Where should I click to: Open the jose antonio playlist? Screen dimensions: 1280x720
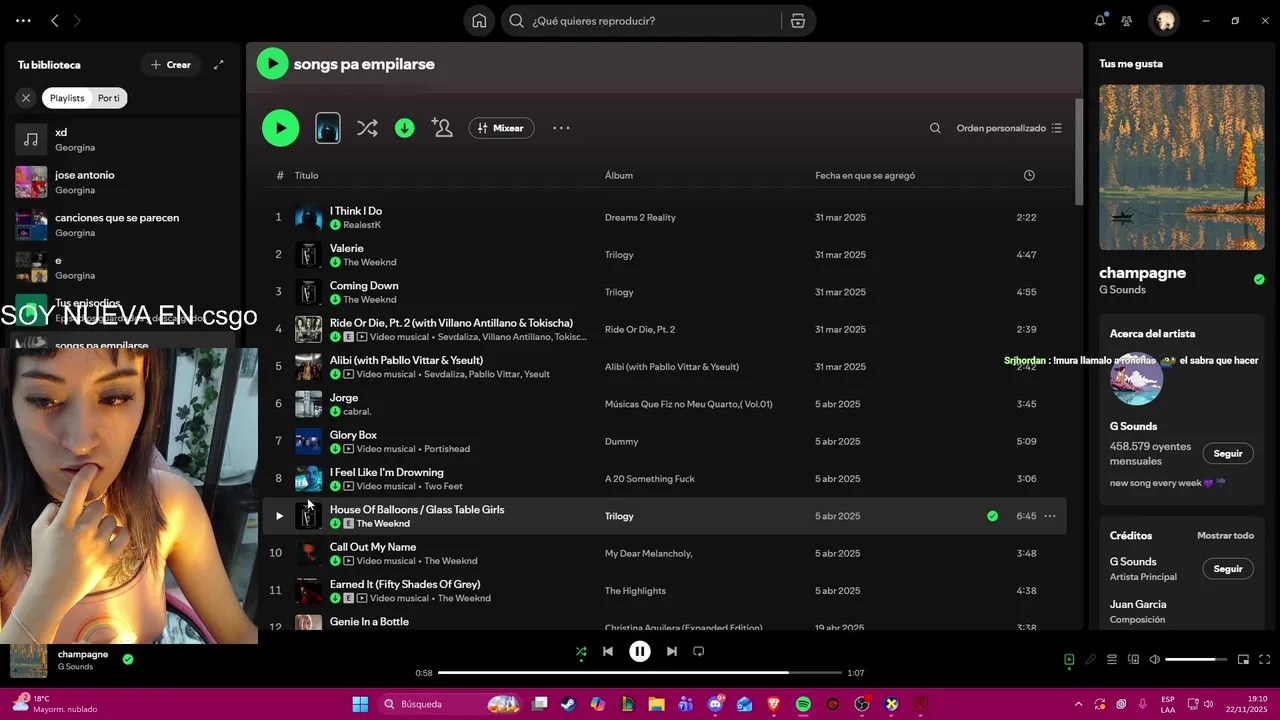(124, 182)
